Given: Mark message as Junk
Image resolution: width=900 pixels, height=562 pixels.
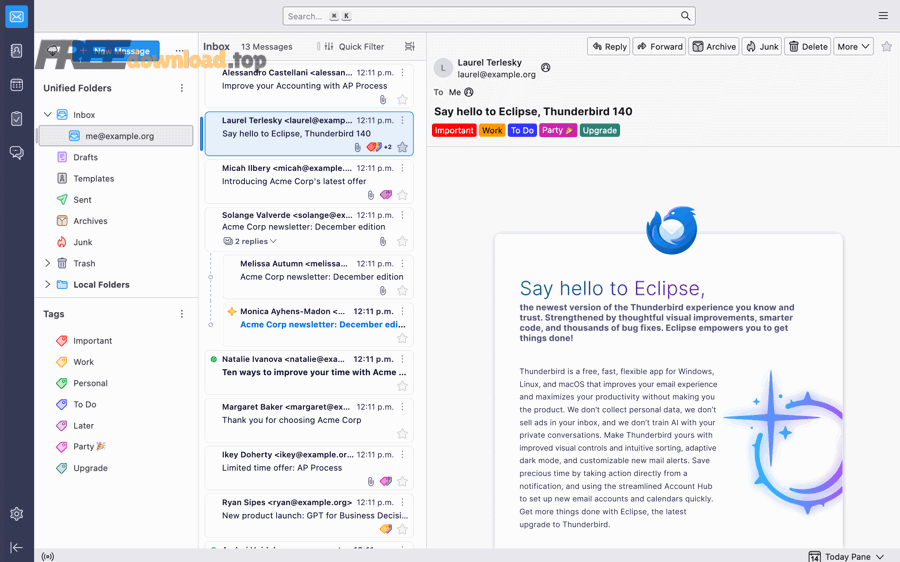Looking at the screenshot, I should 762,46.
